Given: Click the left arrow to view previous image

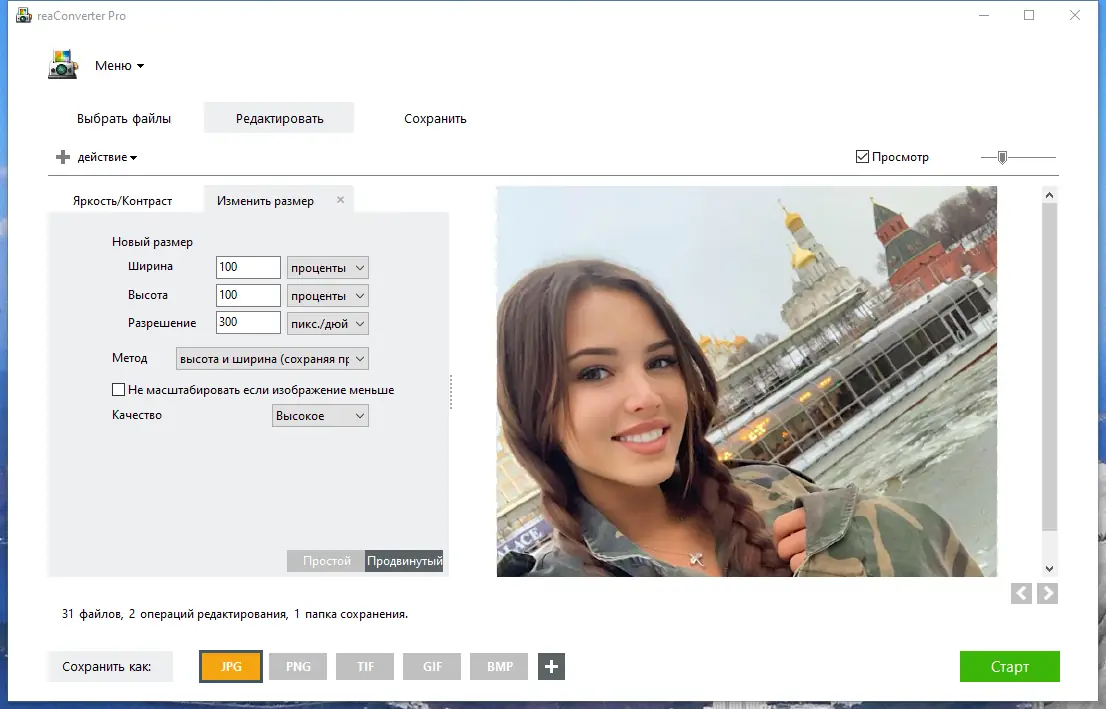Looking at the screenshot, I should click(x=1021, y=593).
